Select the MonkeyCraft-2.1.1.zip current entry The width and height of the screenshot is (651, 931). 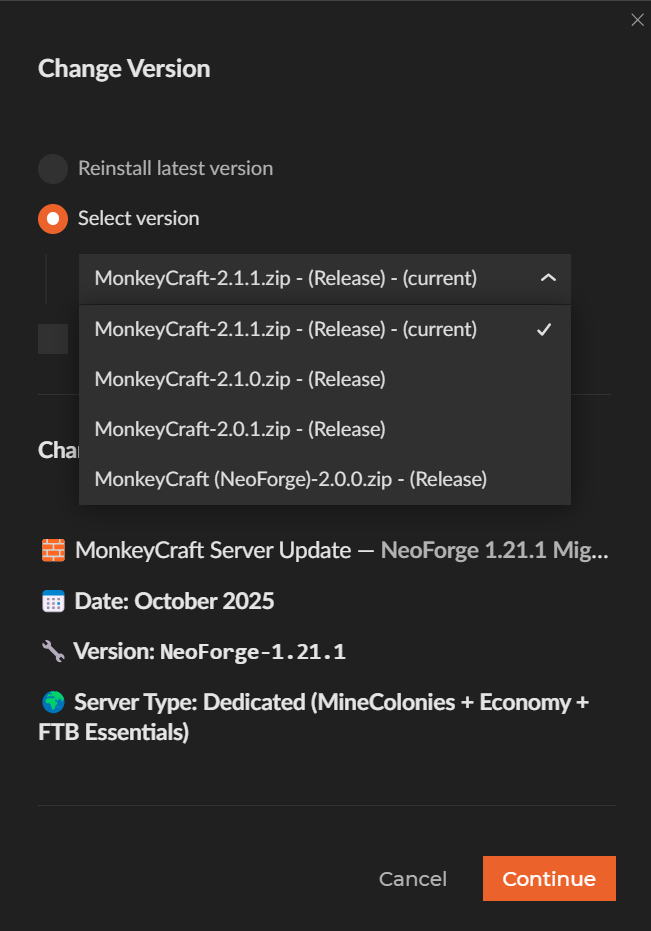pos(284,328)
